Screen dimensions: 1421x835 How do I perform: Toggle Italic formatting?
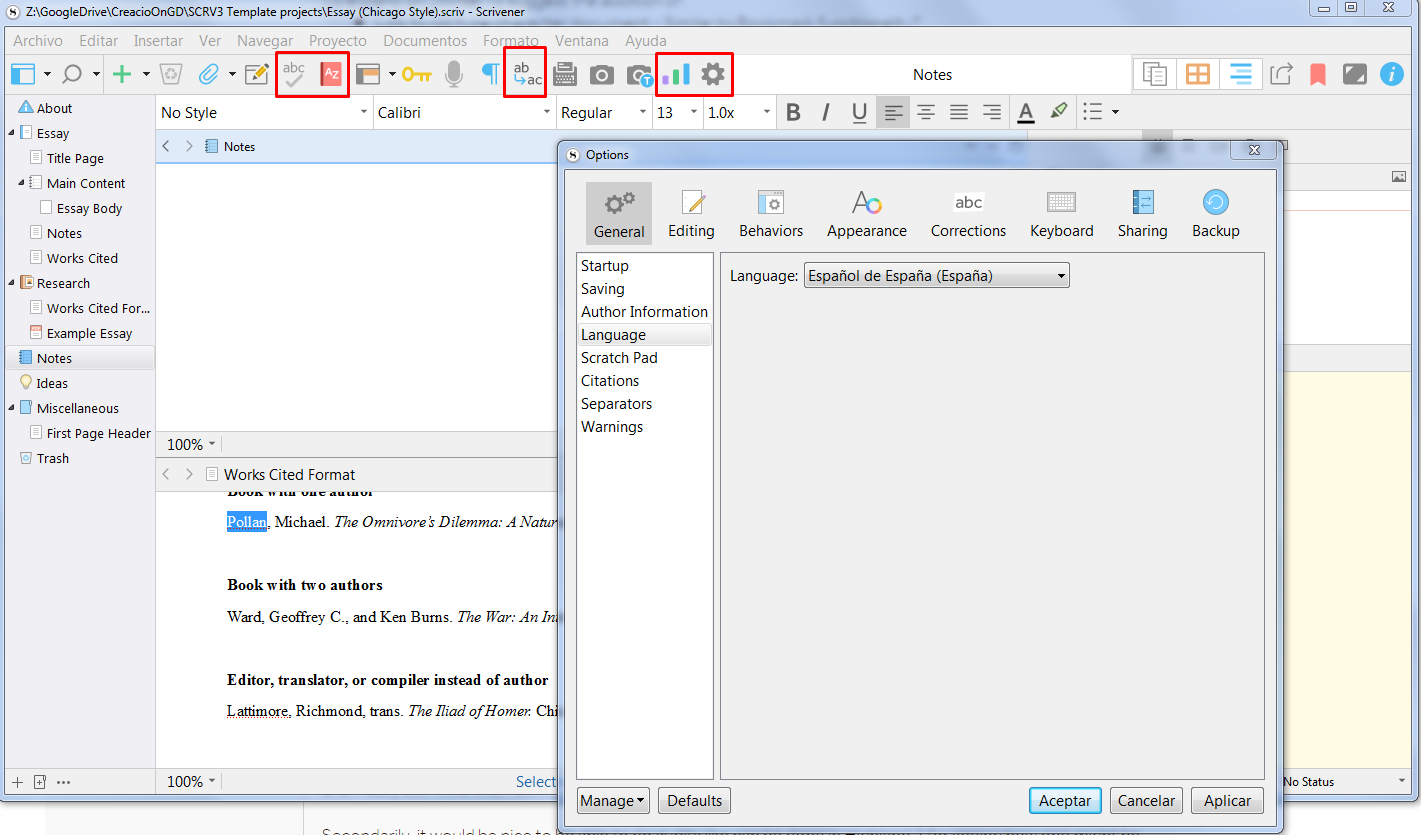826,113
